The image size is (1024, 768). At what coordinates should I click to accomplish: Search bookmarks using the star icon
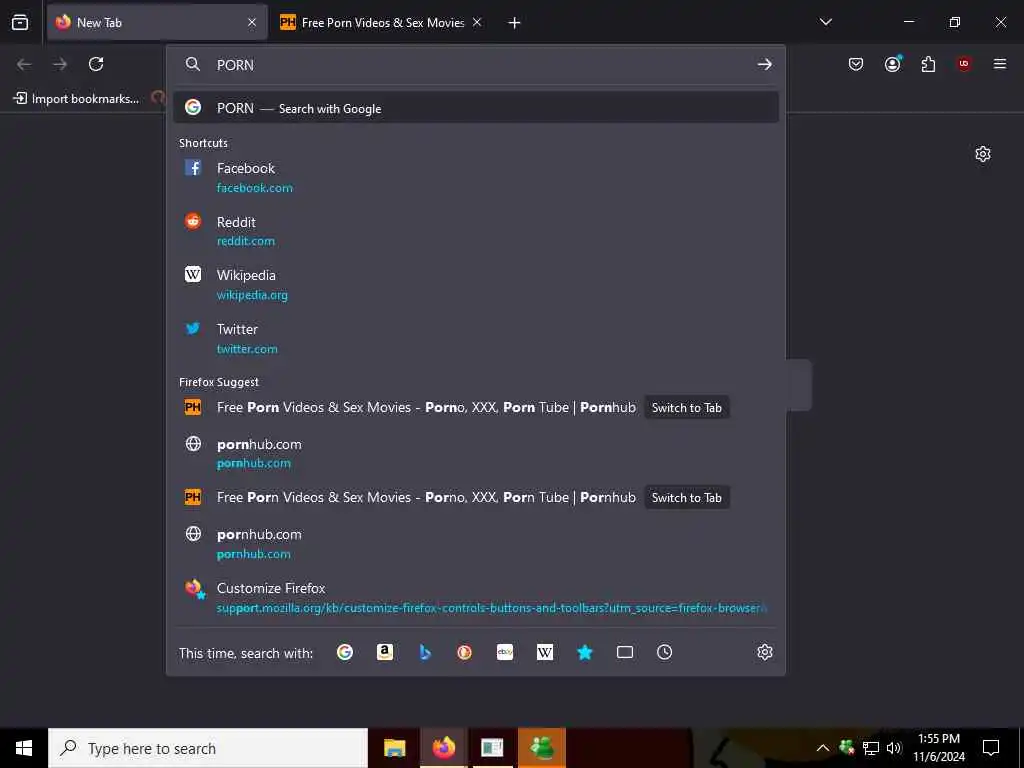click(x=584, y=652)
